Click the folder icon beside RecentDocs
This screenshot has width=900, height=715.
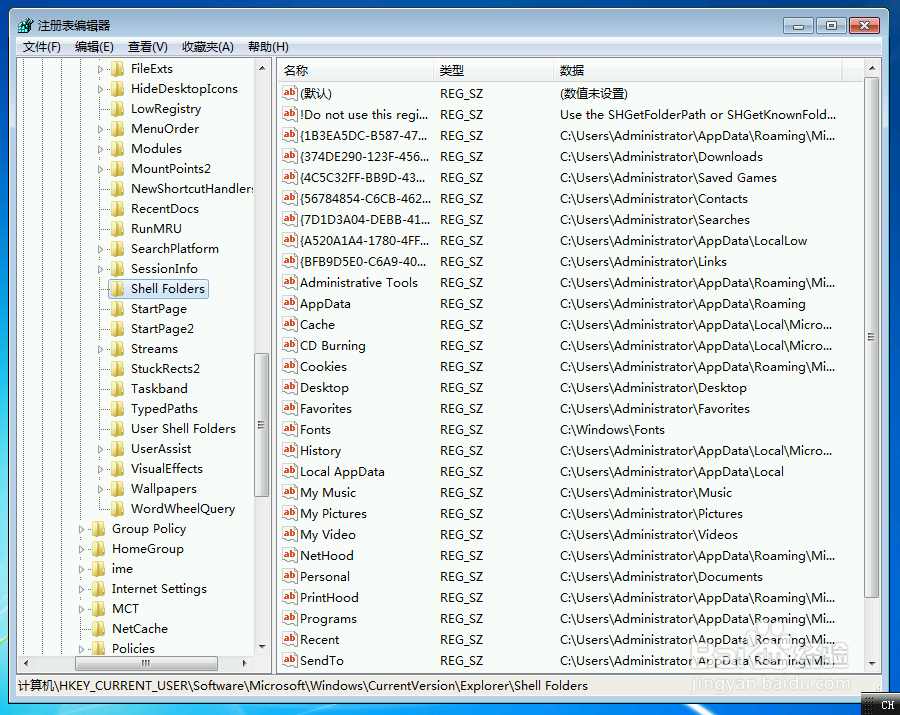click(x=119, y=208)
